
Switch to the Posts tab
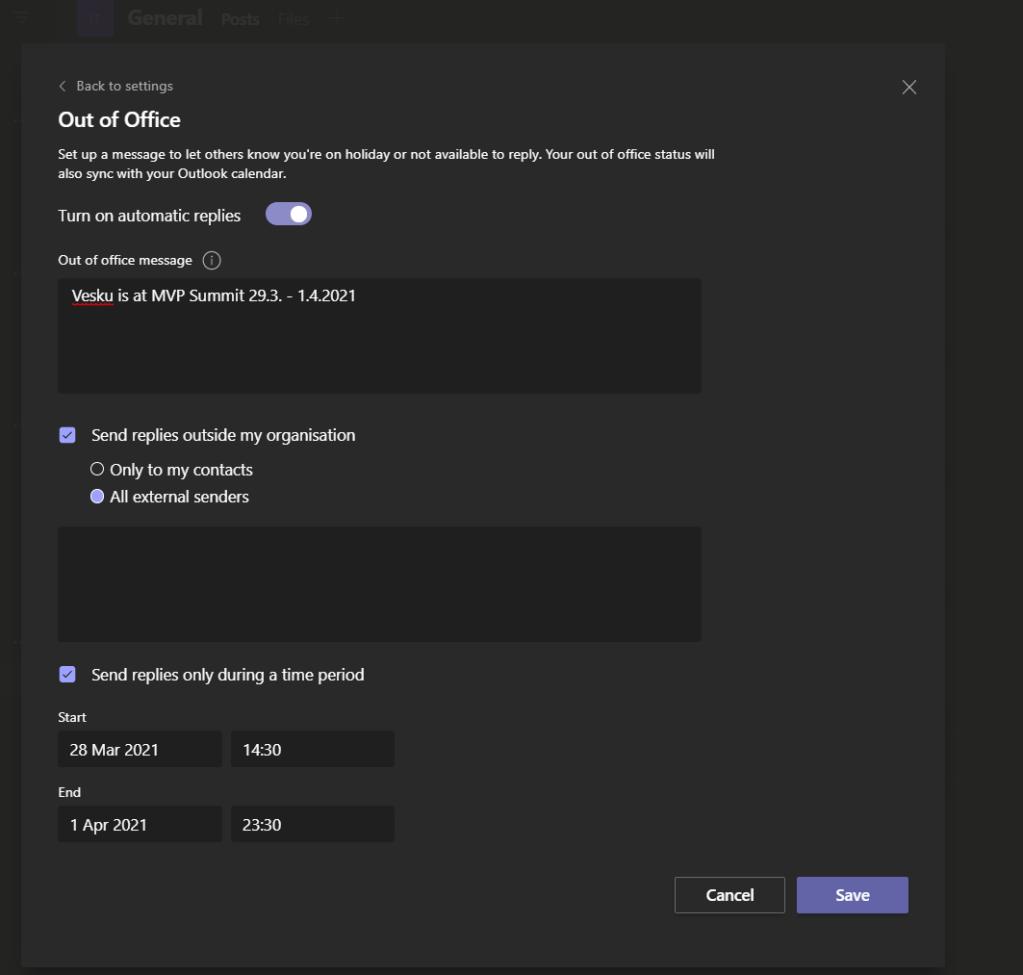(x=240, y=19)
